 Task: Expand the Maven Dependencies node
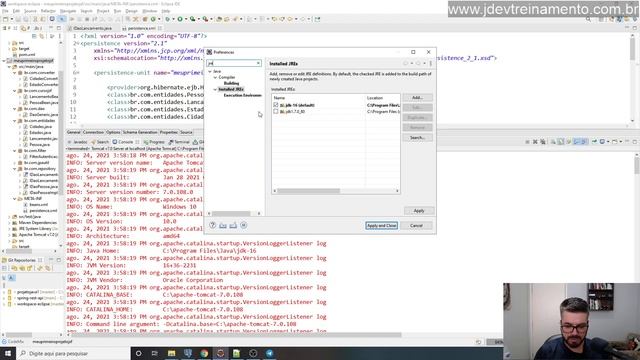(x=9, y=223)
